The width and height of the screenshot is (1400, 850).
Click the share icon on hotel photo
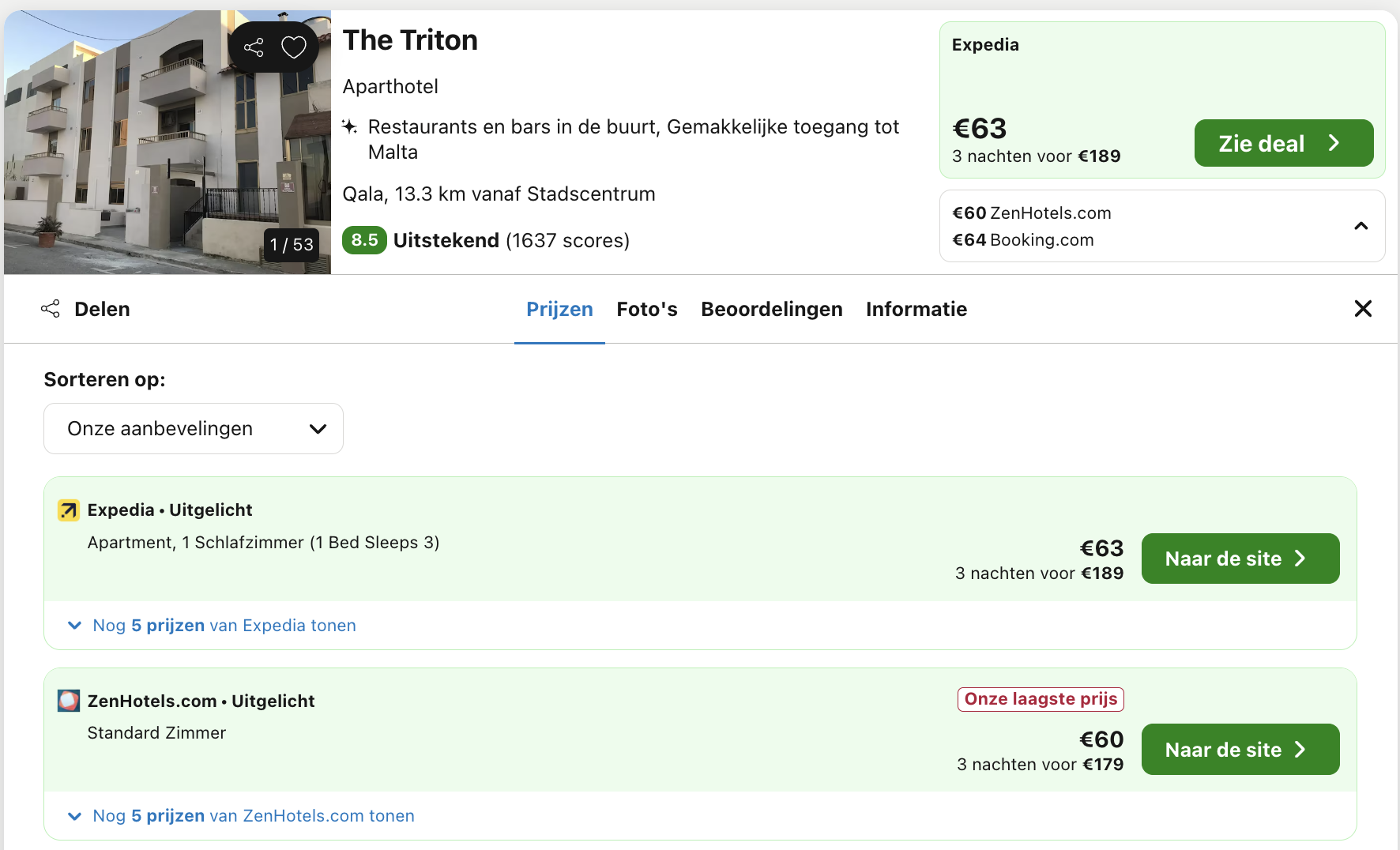click(x=254, y=47)
